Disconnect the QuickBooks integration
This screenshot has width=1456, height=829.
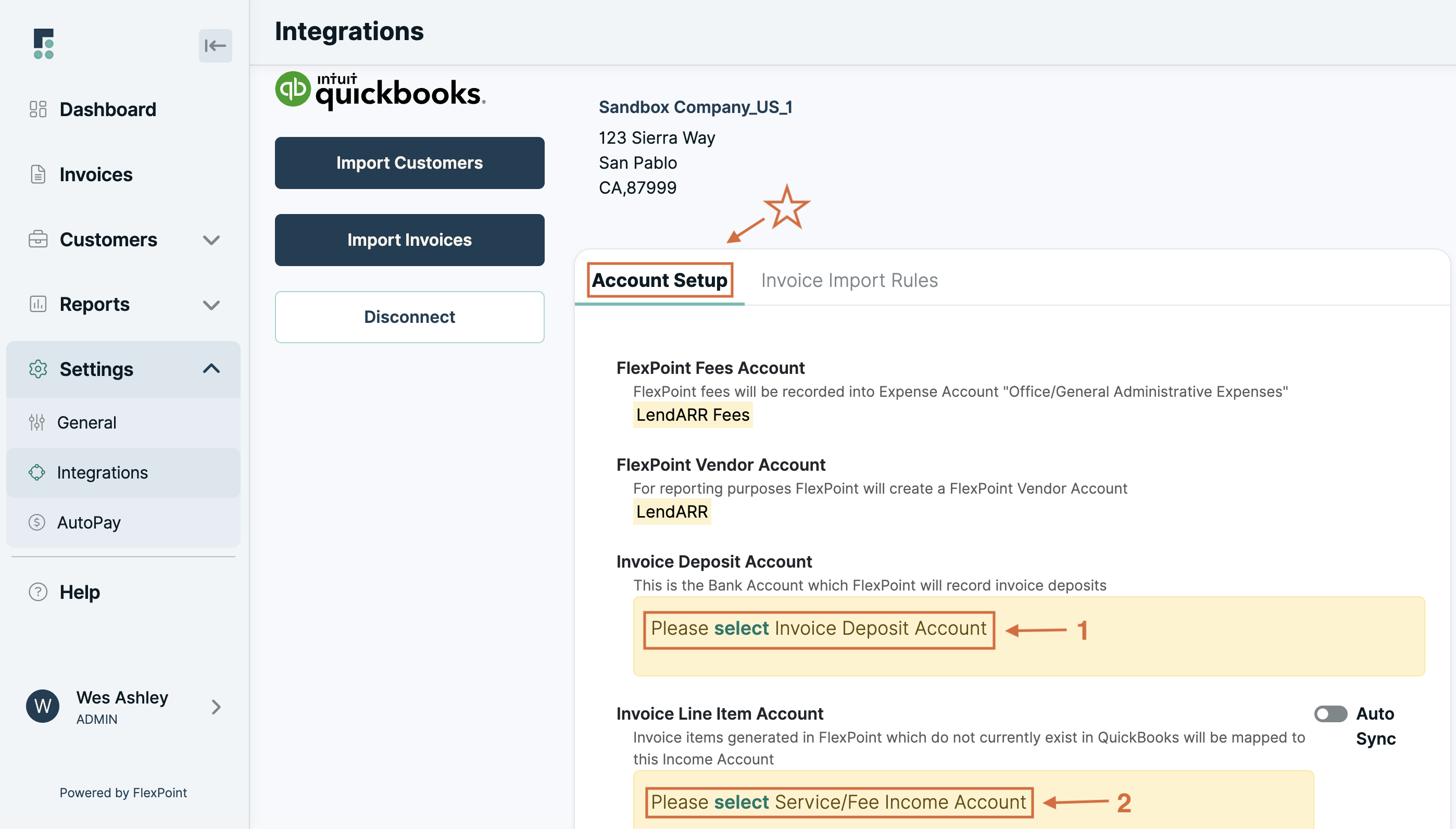[409, 317]
